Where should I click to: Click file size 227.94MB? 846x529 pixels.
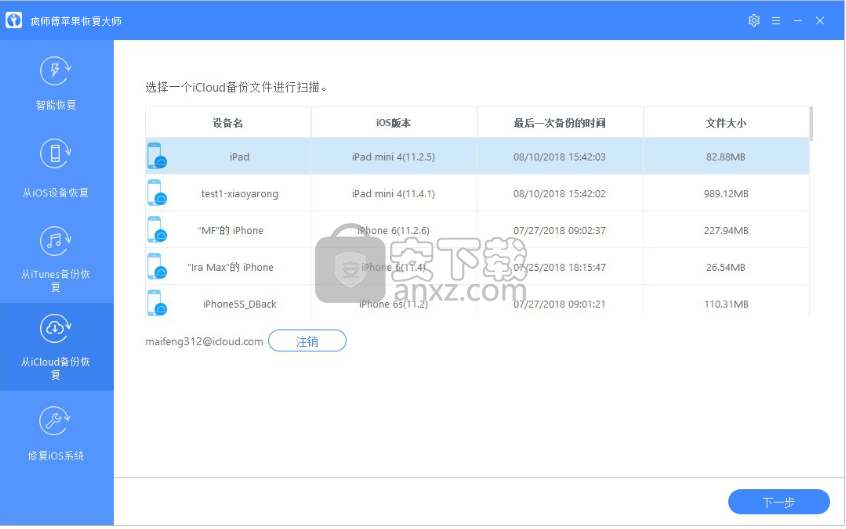point(726,230)
